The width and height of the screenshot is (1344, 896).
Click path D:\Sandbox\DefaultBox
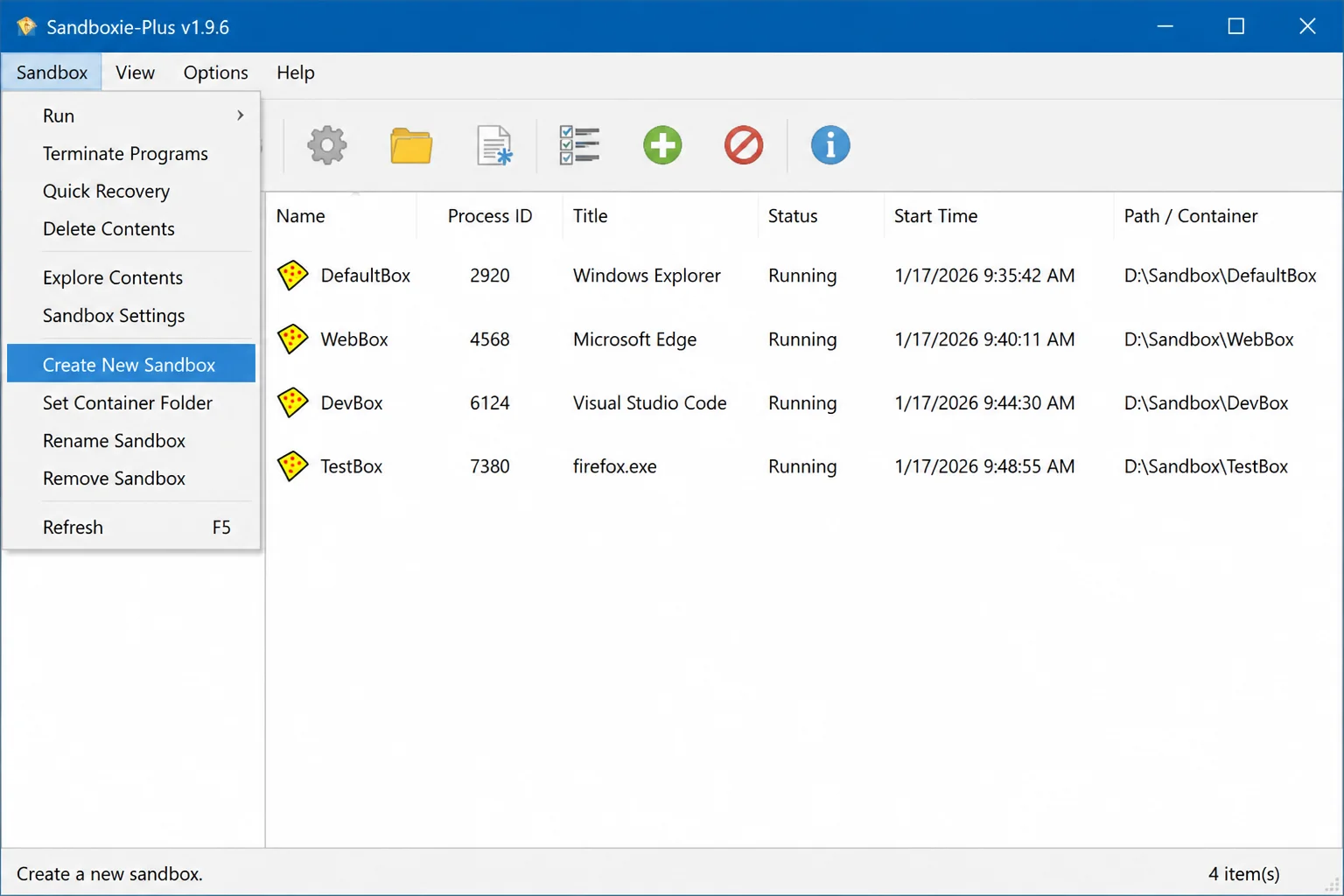[x=1220, y=276]
